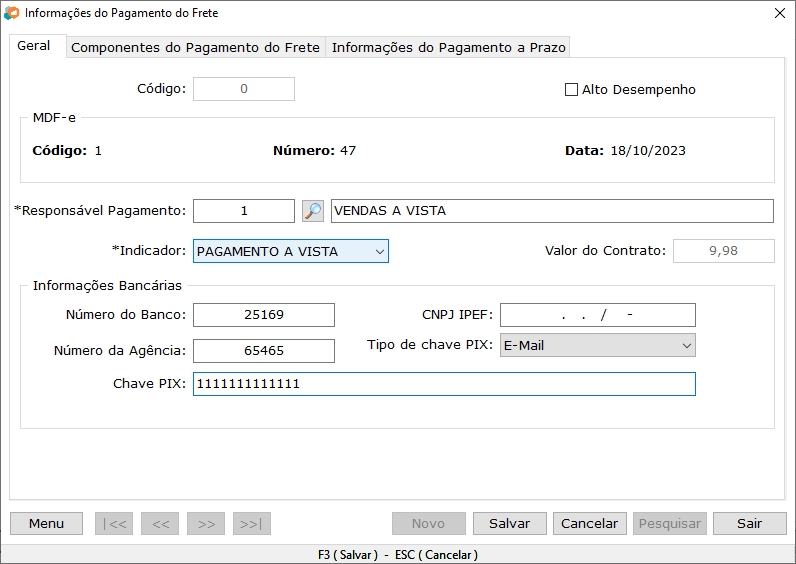Click the Cancelar button

click(x=589, y=523)
